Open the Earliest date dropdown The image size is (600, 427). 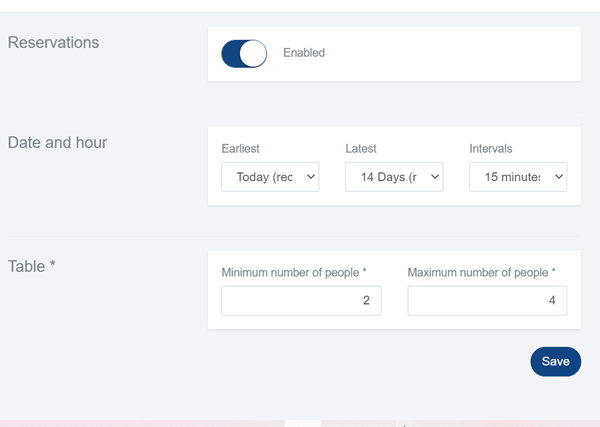(270, 177)
